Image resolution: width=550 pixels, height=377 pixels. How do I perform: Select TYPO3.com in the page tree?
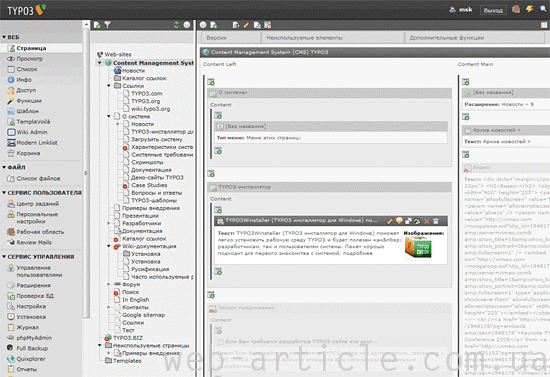[147, 94]
